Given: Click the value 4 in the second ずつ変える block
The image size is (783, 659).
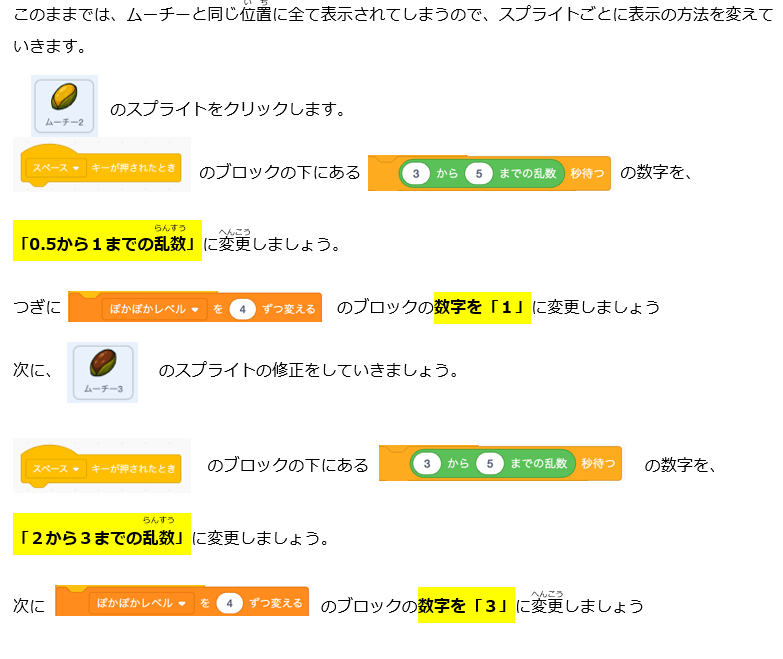Looking at the screenshot, I should point(230,603).
